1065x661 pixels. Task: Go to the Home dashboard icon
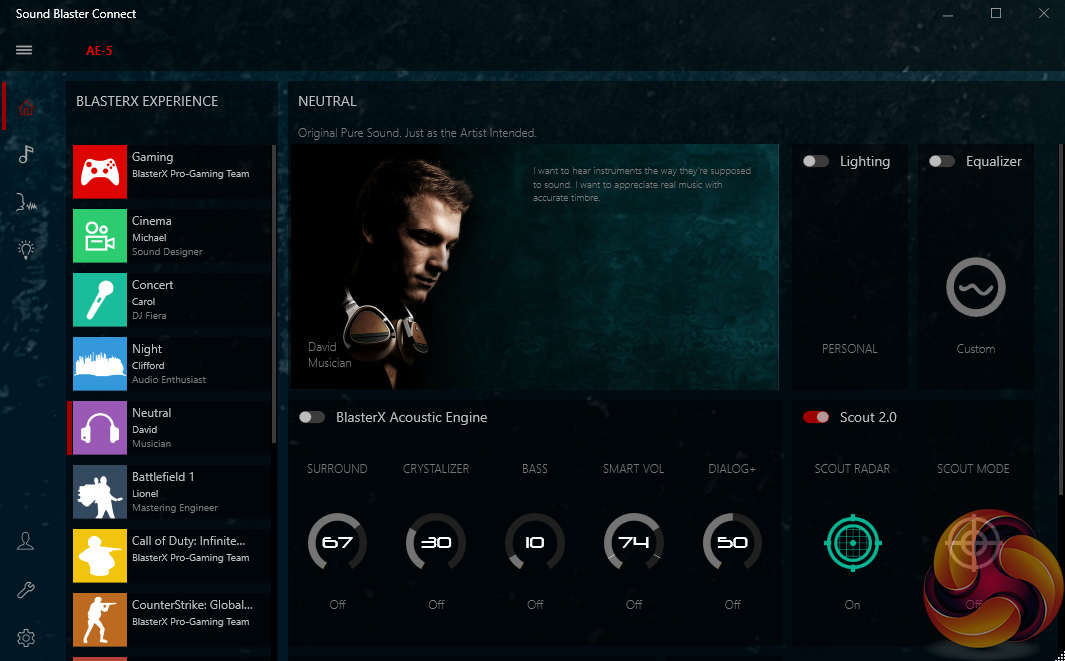coord(26,107)
